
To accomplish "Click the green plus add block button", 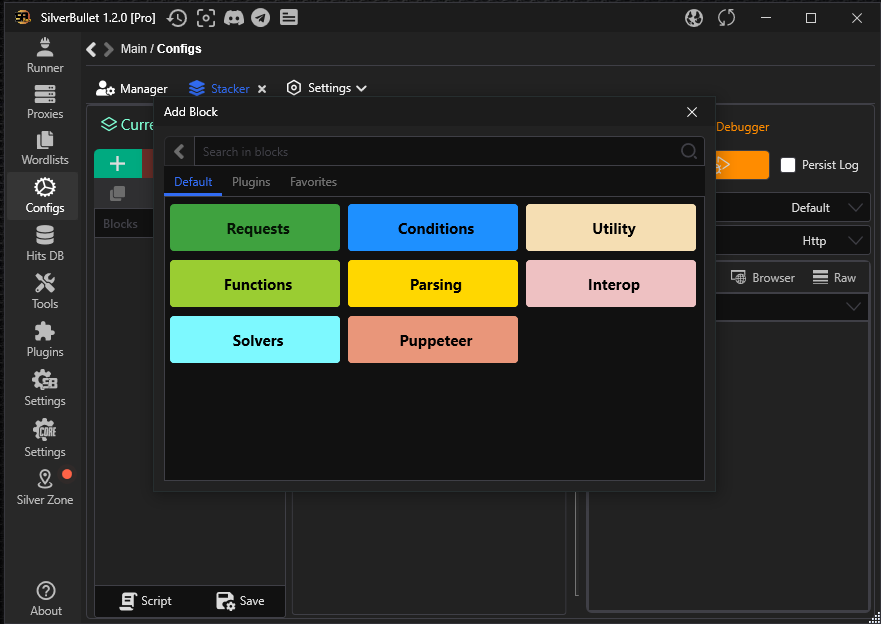I will tap(117, 163).
